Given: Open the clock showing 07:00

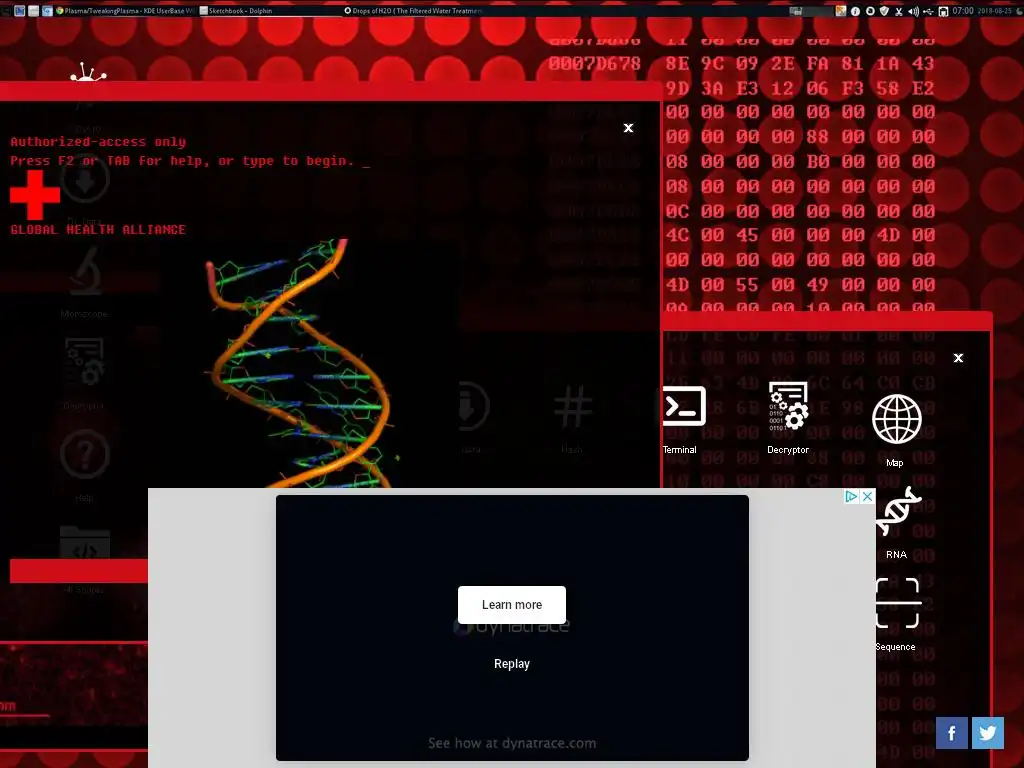Looking at the screenshot, I should click(963, 10).
